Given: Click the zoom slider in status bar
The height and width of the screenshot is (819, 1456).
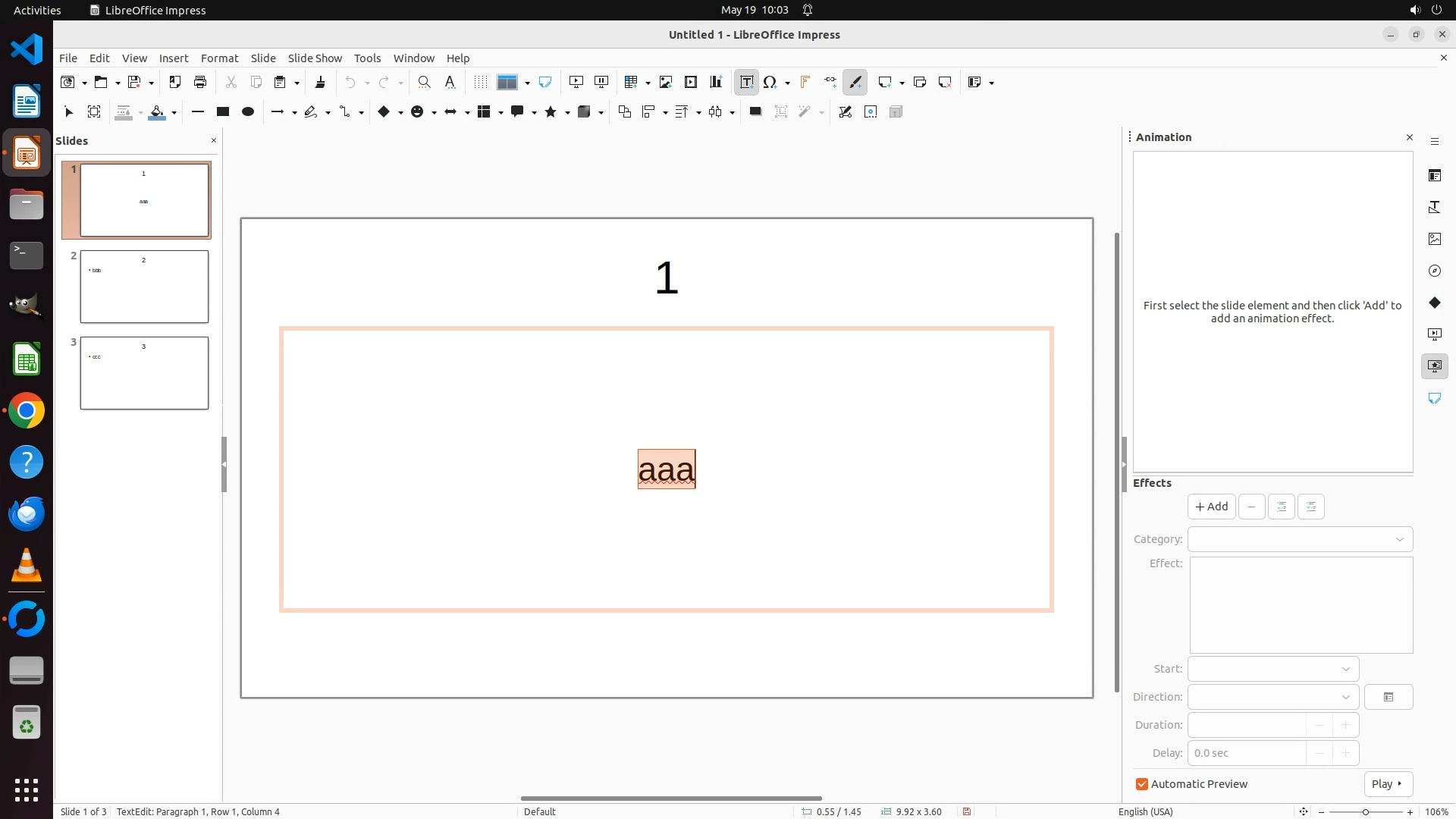Looking at the screenshot, I should [x=1365, y=812].
